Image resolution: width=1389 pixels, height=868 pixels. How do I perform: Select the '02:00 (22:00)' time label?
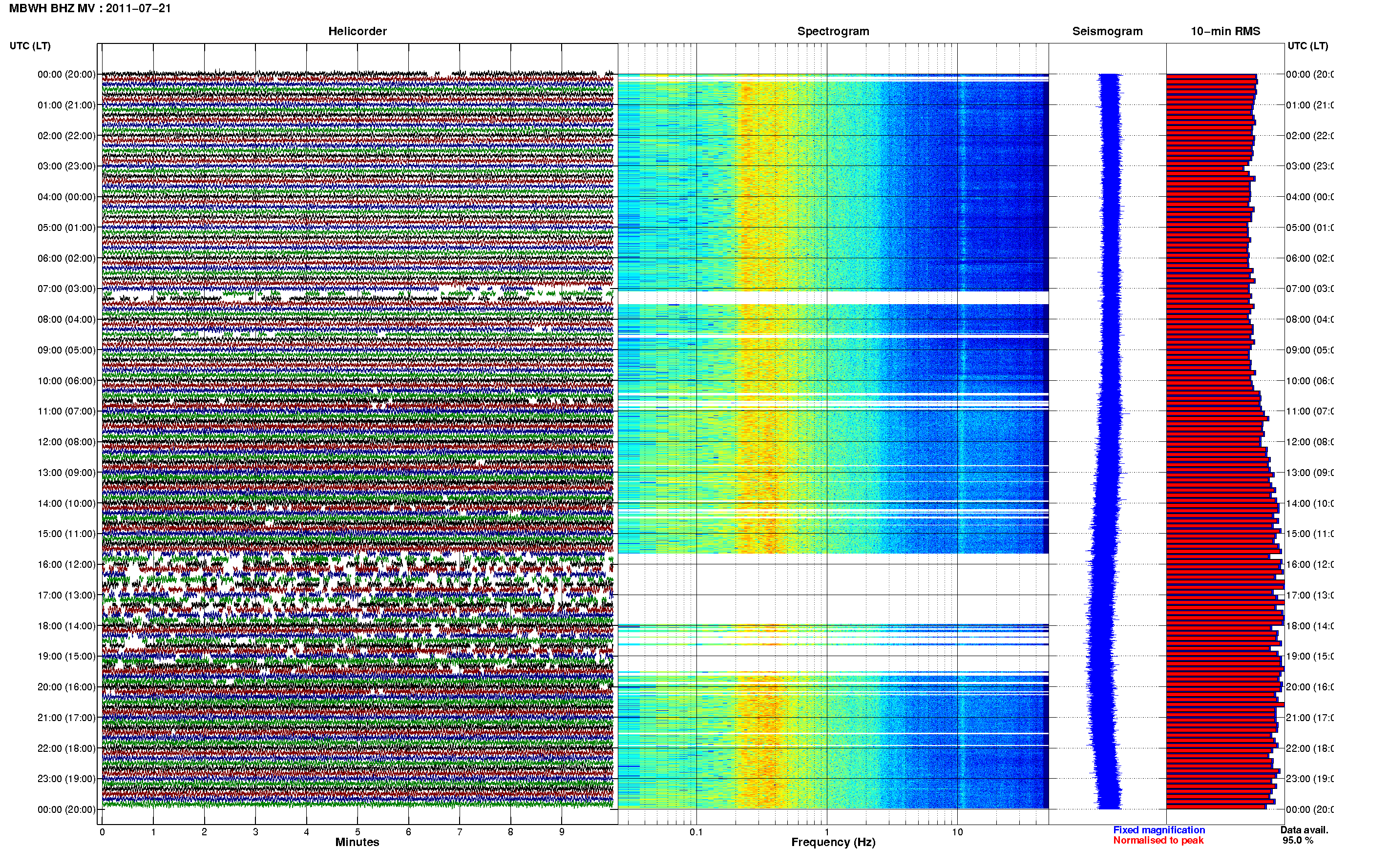66,136
